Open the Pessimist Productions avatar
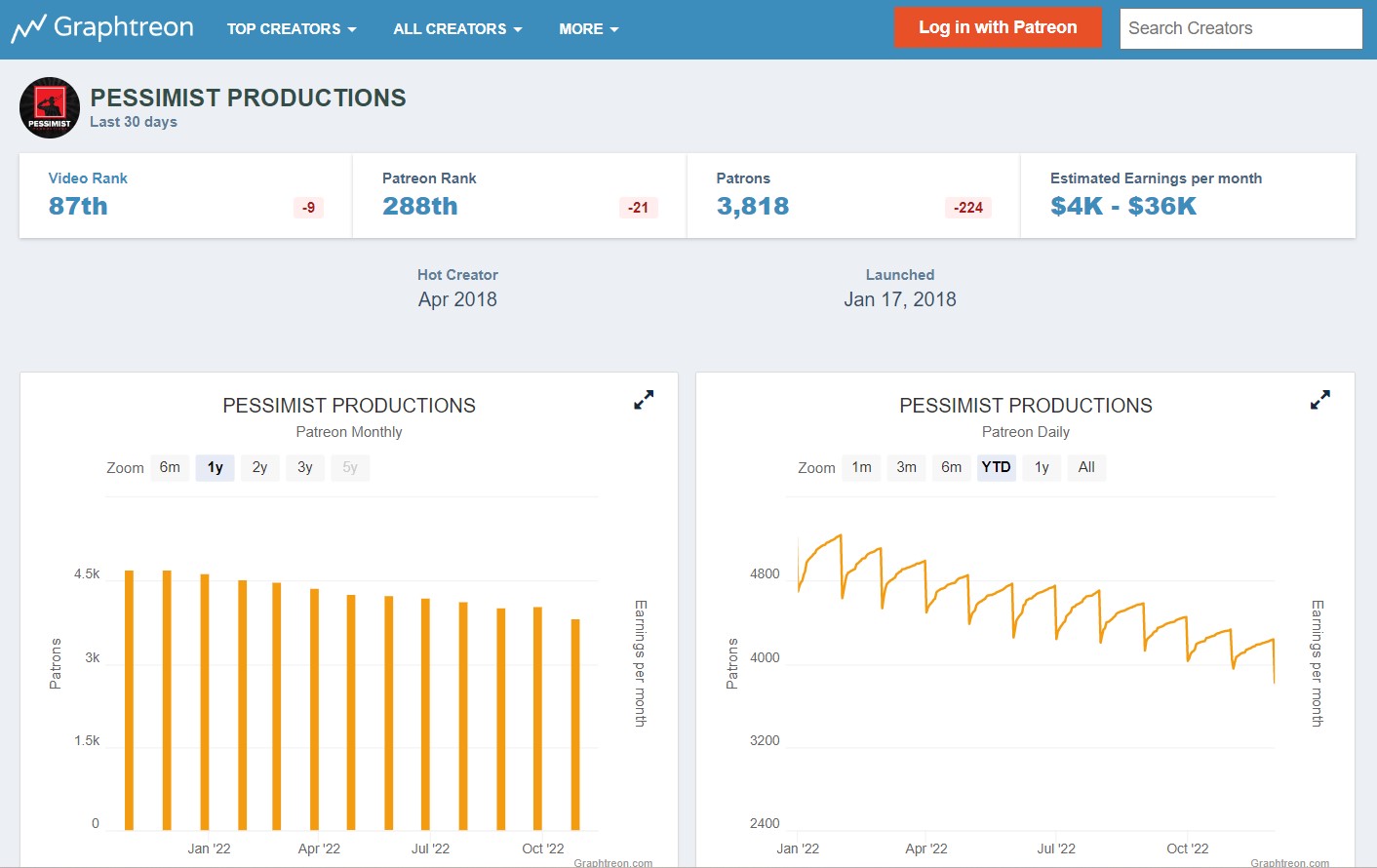Image resolution: width=1377 pixels, height=868 pixels. pyautogui.click(x=50, y=108)
